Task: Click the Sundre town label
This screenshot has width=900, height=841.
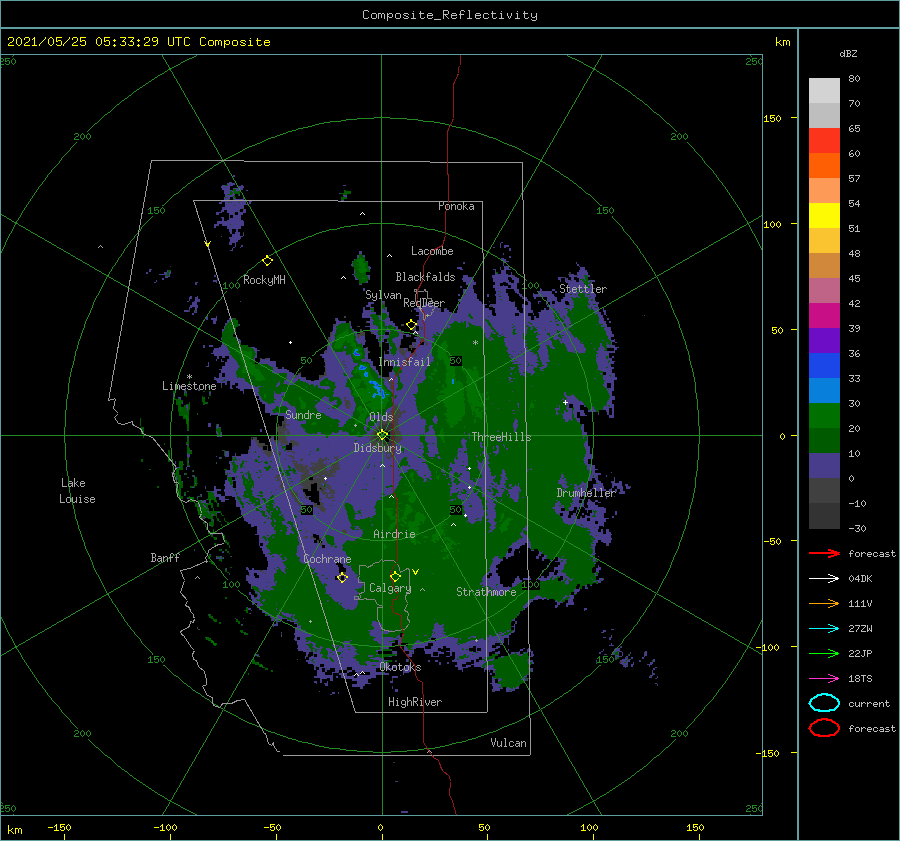Action: pyautogui.click(x=303, y=414)
